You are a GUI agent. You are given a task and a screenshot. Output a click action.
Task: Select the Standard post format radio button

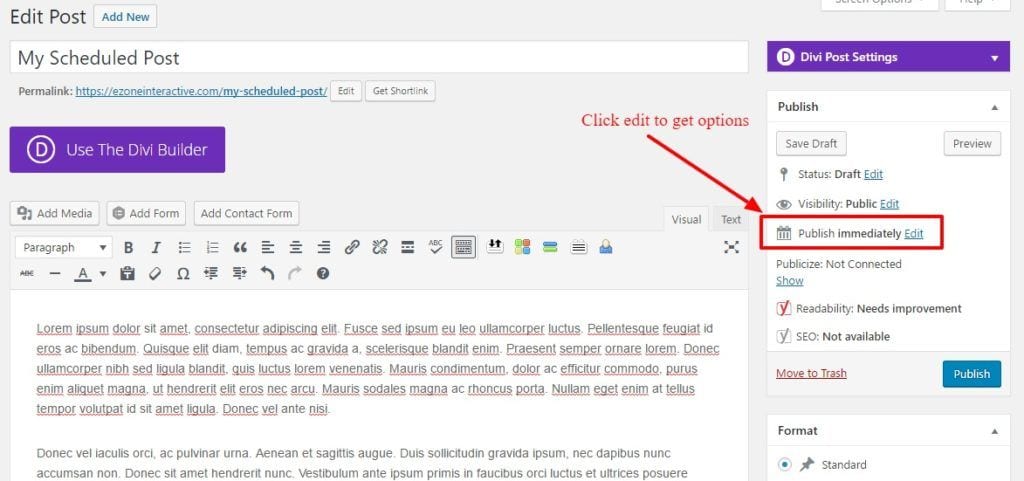tap(784, 465)
